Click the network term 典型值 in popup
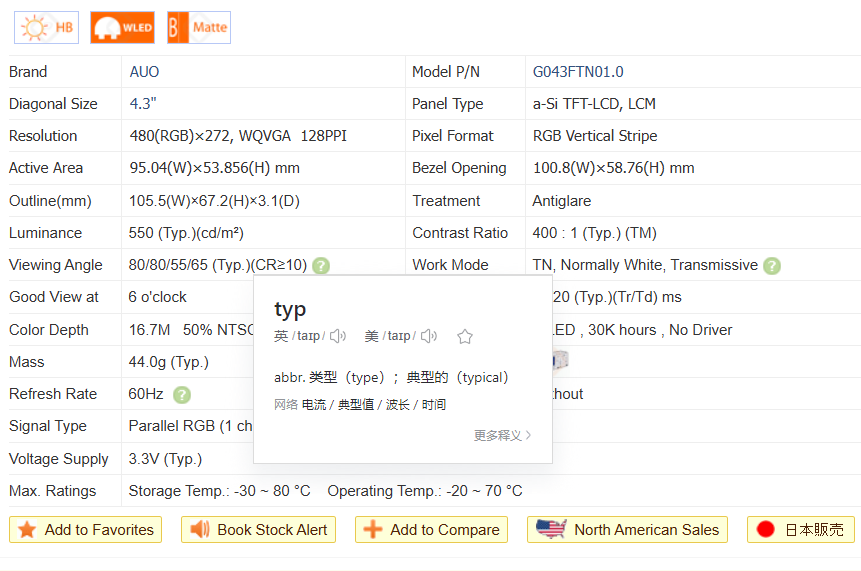Image resolution: width=861 pixels, height=571 pixels. pyautogui.click(x=357, y=405)
